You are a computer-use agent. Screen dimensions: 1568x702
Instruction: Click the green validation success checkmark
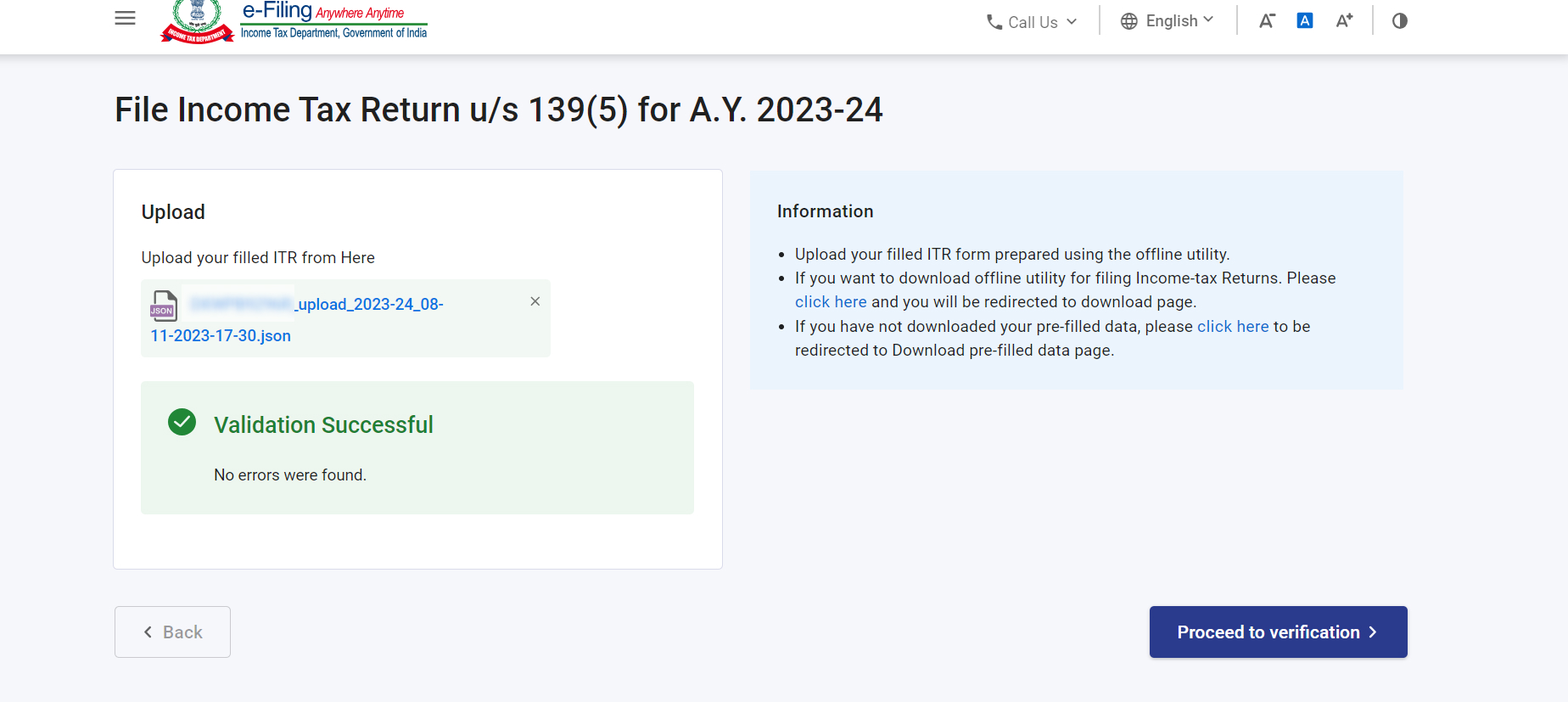[x=182, y=422]
